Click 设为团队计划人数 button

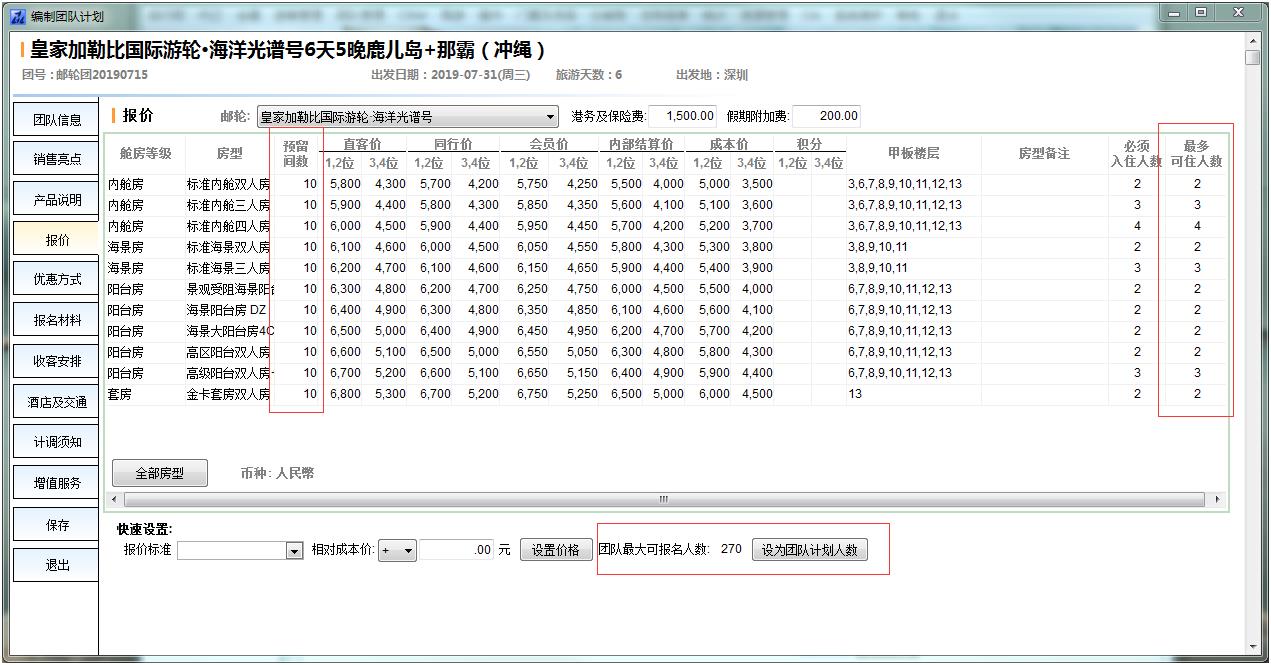(809, 550)
